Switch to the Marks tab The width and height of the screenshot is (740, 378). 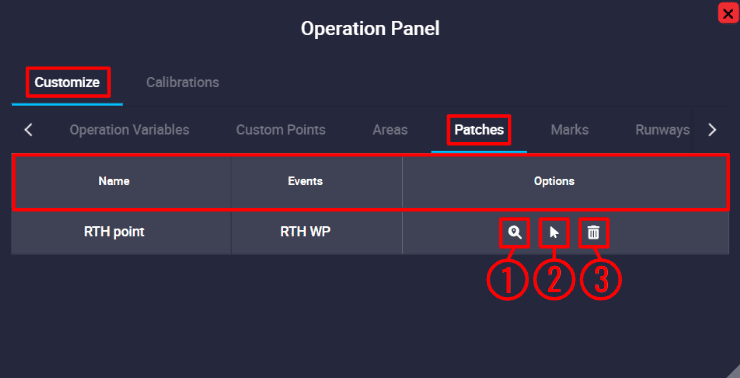[x=570, y=130]
